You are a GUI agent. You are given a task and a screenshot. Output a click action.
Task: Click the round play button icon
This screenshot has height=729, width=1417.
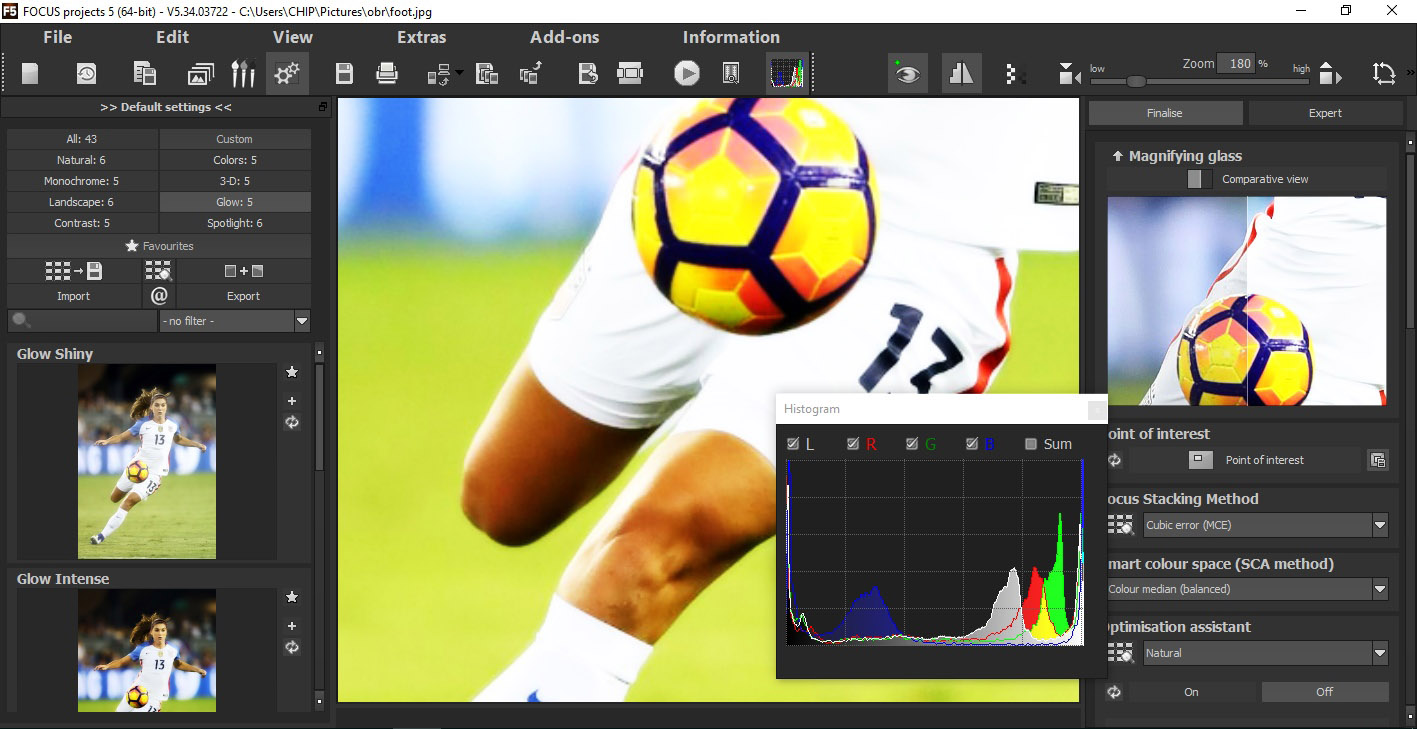[x=686, y=73]
